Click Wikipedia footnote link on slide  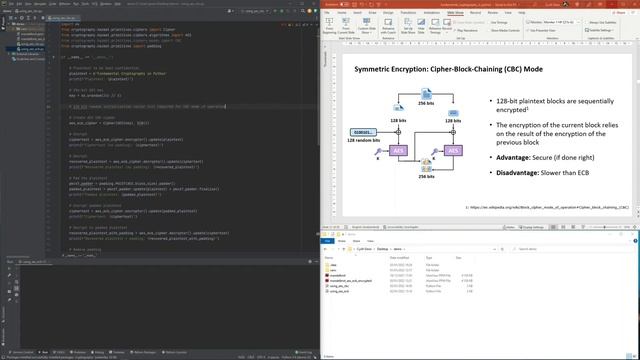[x=549, y=207]
